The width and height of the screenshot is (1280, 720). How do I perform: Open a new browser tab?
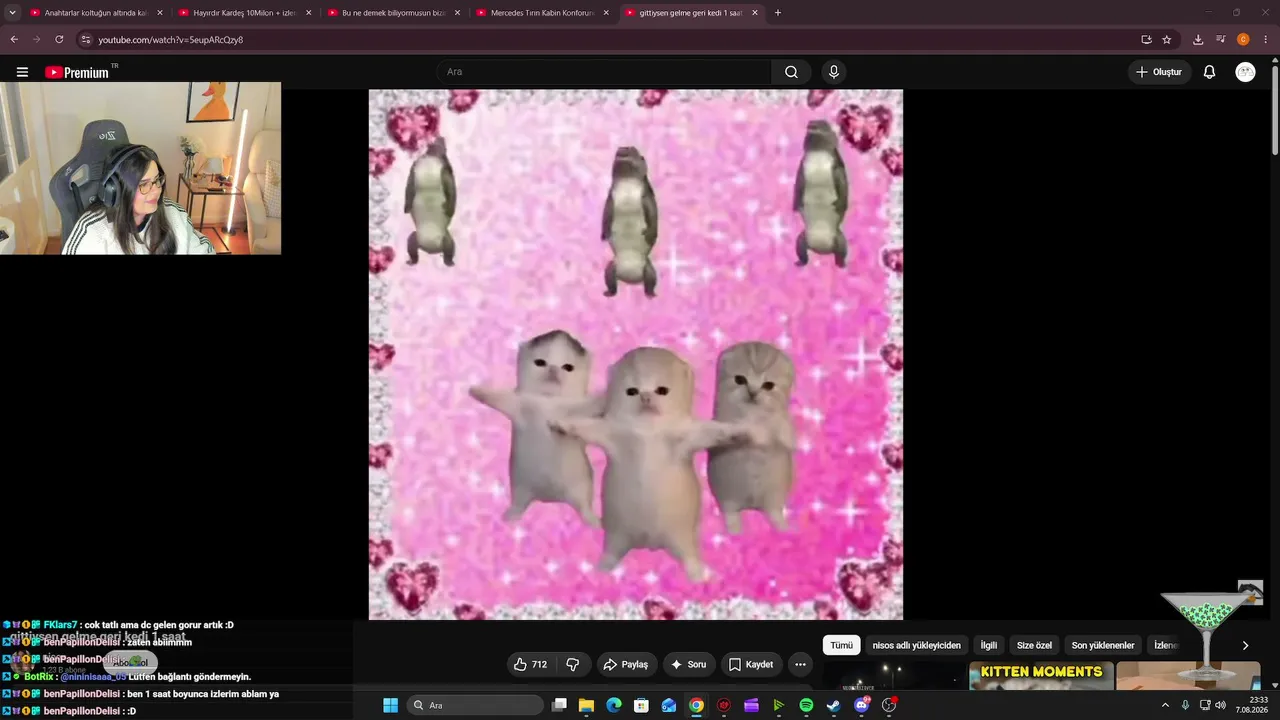tap(778, 13)
